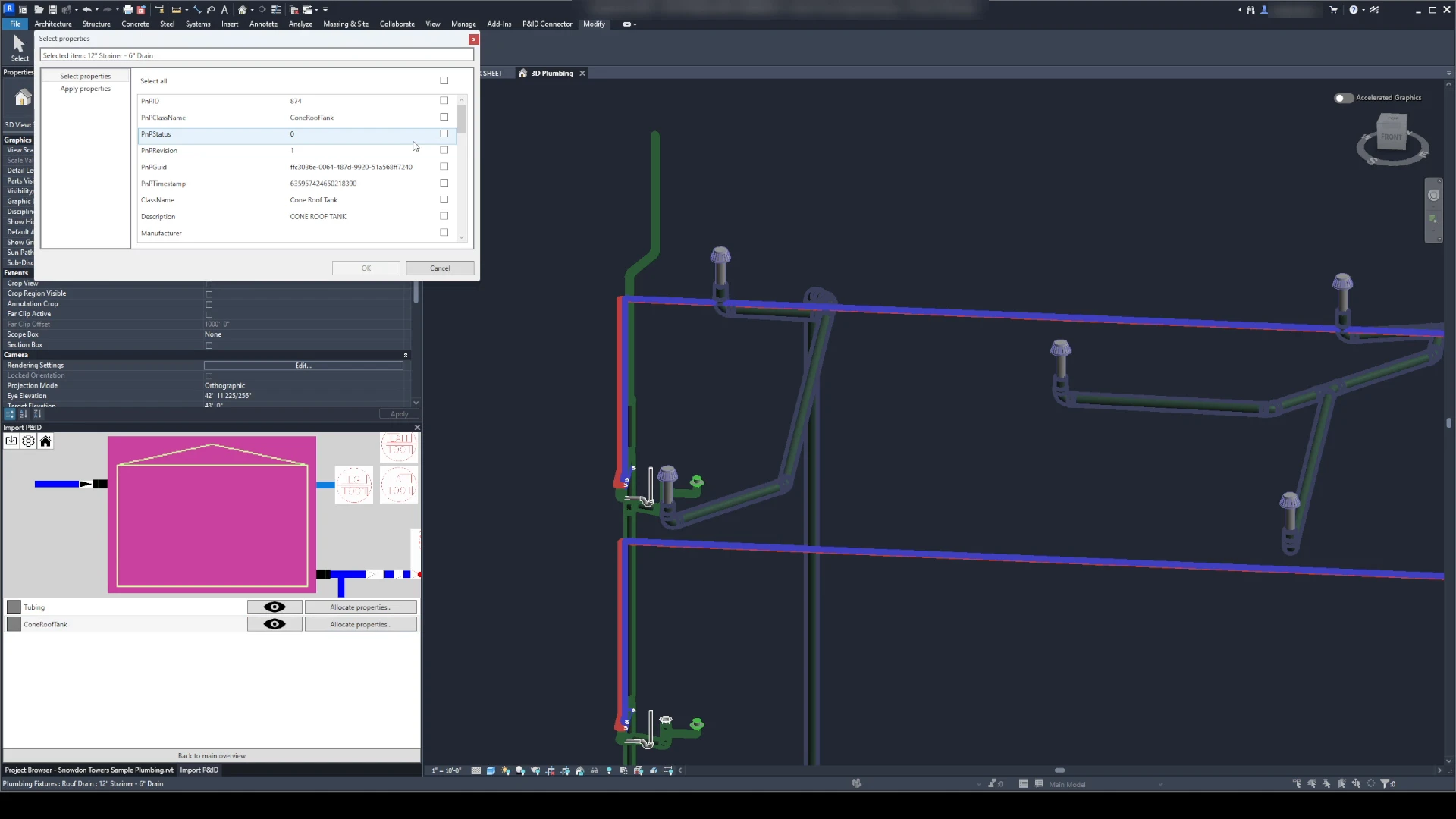The width and height of the screenshot is (1456, 819).
Task: Select the Apply properties tab in dialog
Action: [86, 89]
